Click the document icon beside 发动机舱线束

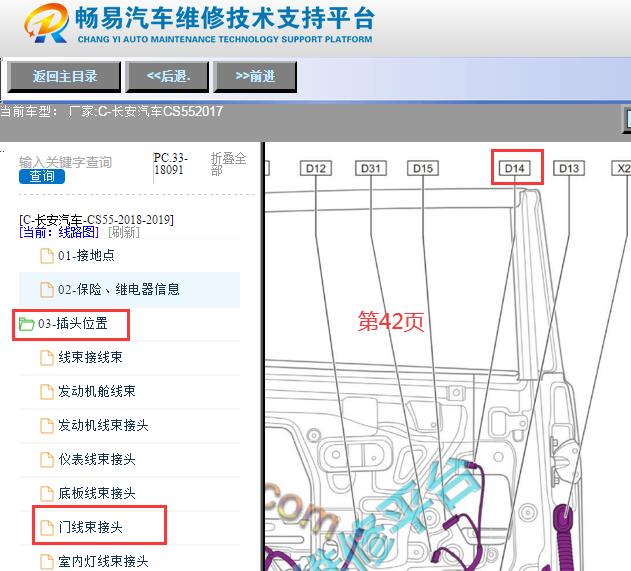coord(47,392)
